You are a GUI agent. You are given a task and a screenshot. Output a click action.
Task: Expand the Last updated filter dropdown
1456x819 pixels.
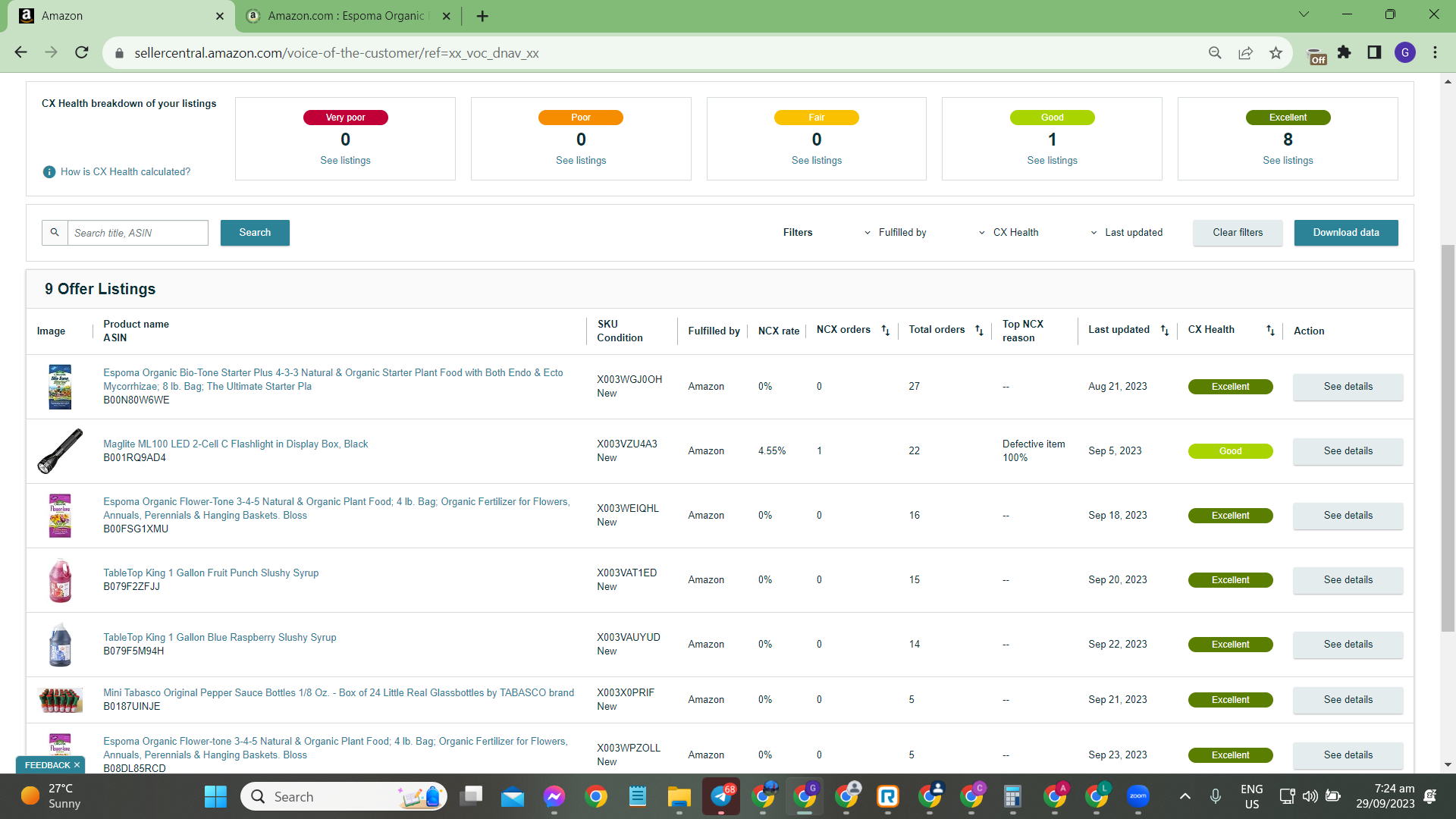click(1126, 233)
